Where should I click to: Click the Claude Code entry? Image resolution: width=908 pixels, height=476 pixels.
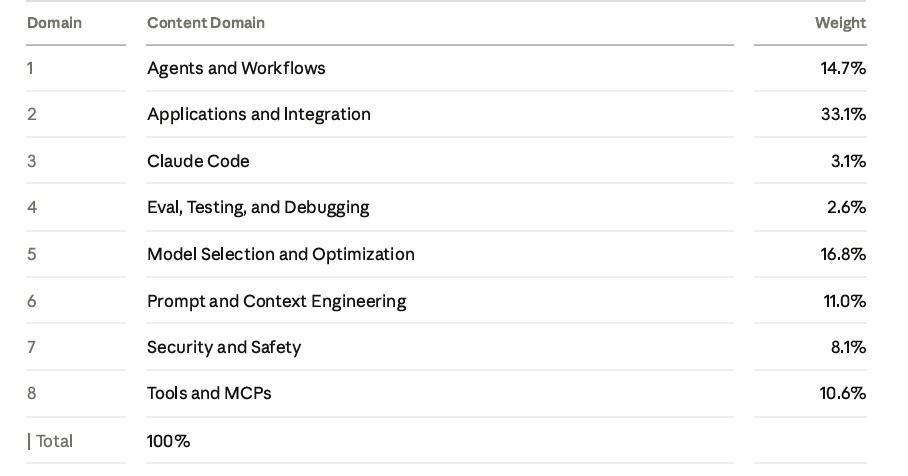pyautogui.click(x=198, y=161)
